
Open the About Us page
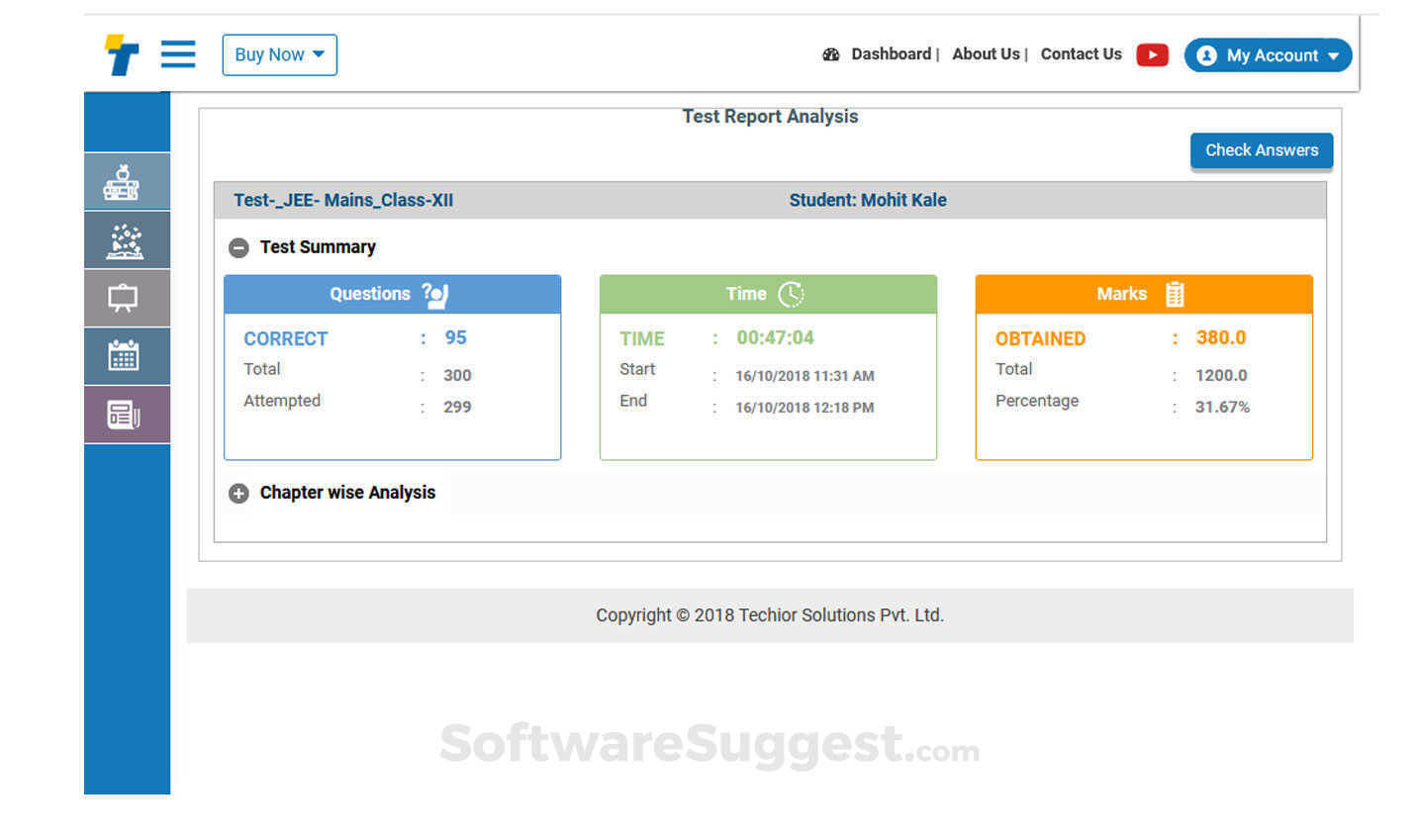(986, 54)
